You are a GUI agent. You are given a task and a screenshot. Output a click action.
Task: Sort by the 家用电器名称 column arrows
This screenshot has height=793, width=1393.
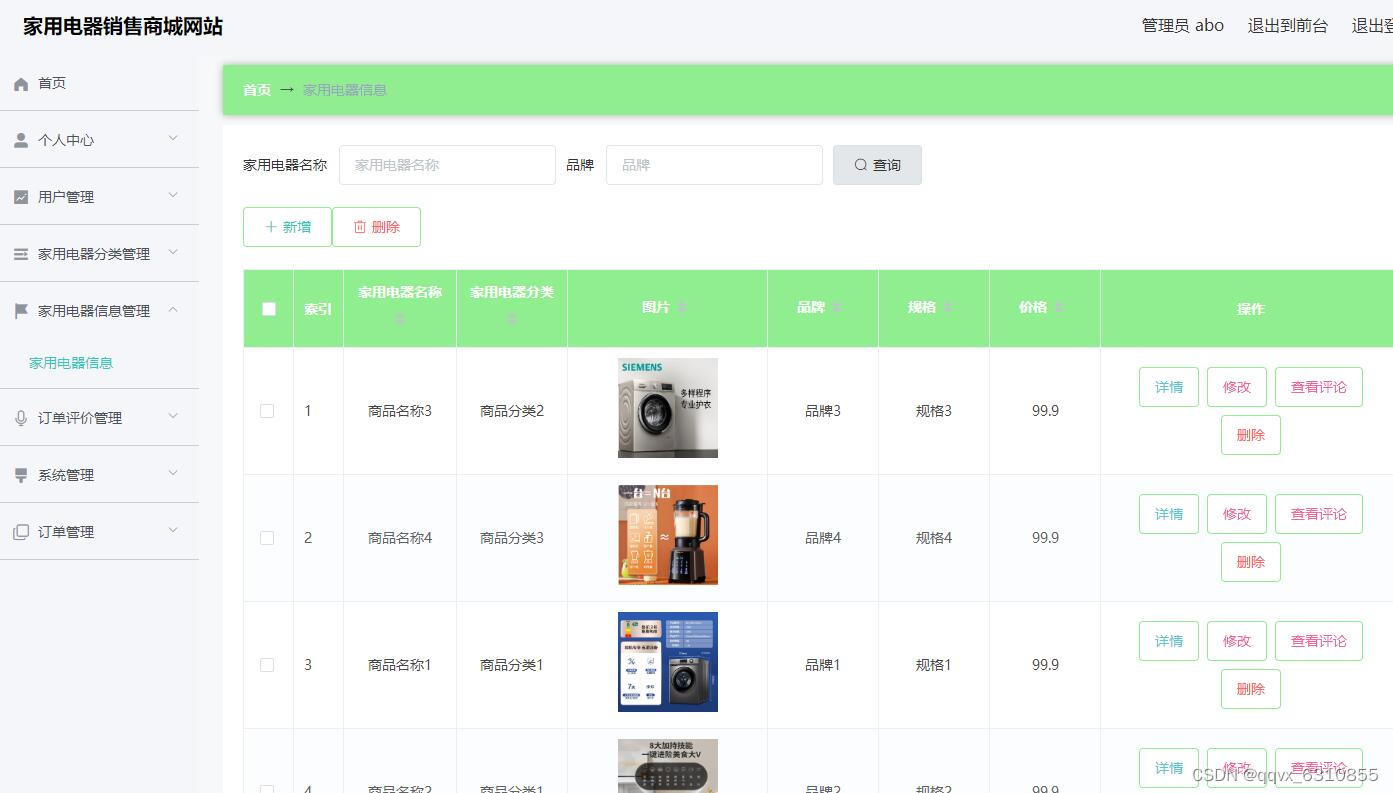400,319
